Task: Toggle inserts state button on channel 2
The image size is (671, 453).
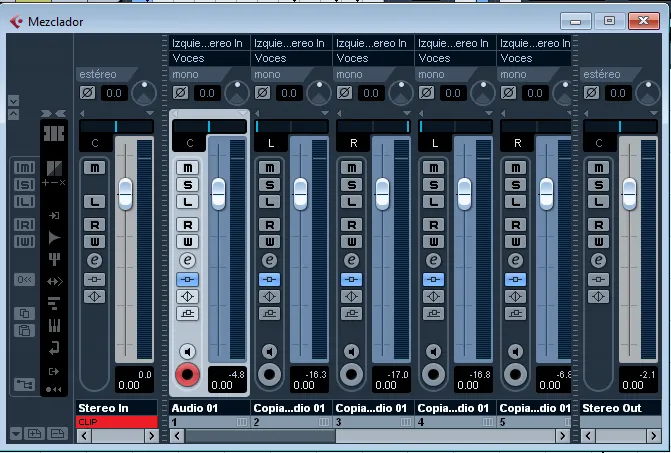Action: [270, 279]
